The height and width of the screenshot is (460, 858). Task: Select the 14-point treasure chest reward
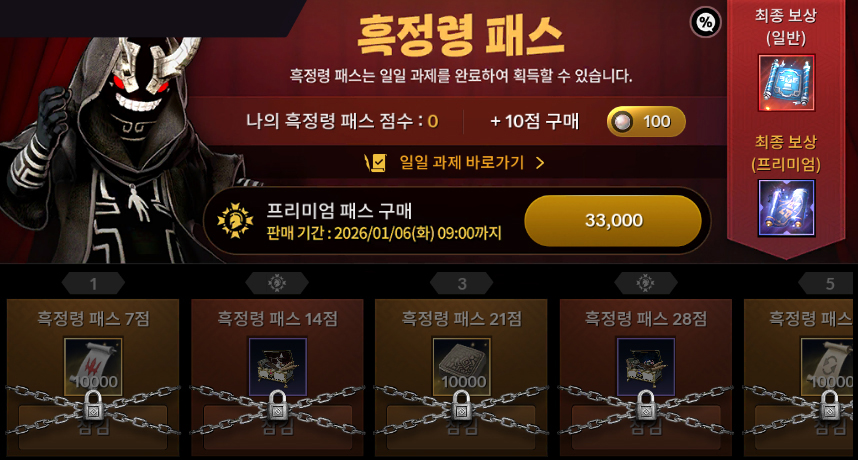point(278,366)
